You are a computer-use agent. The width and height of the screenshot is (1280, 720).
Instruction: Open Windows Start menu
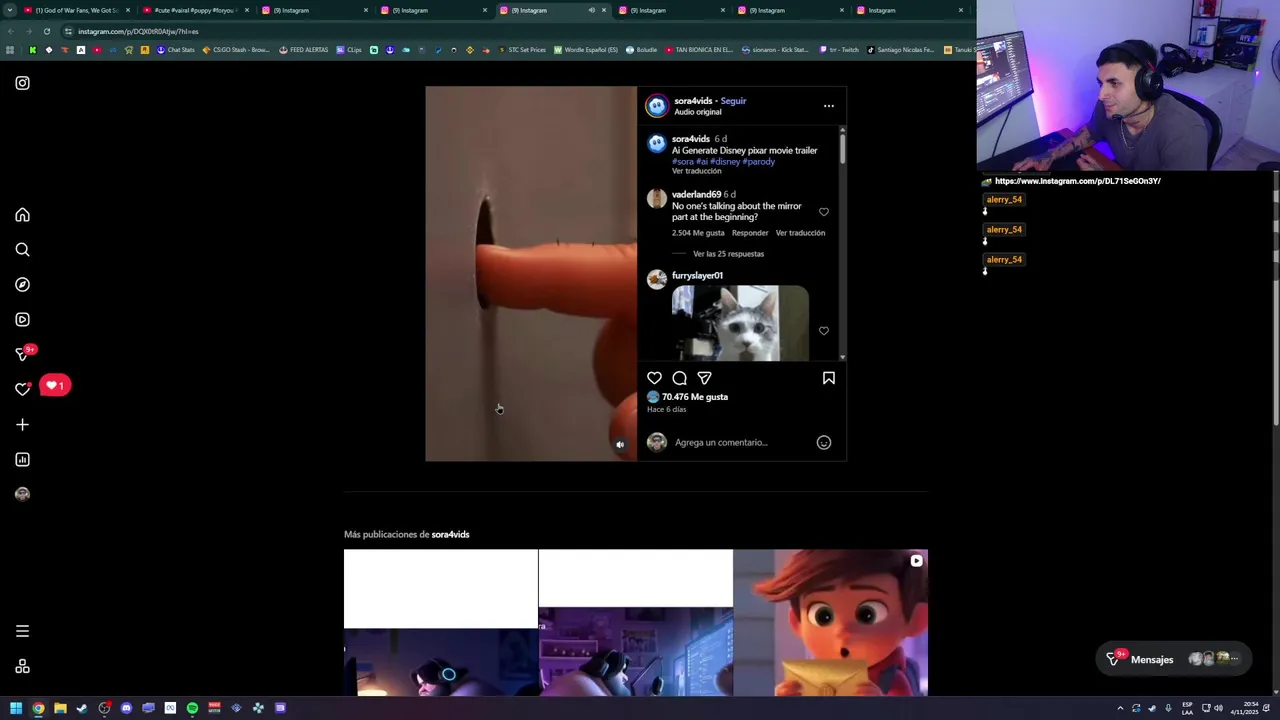16,708
